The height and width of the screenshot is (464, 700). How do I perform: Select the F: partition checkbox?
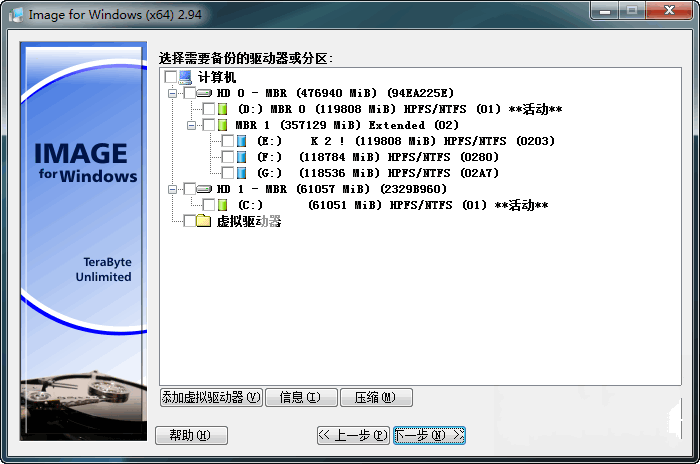228,157
